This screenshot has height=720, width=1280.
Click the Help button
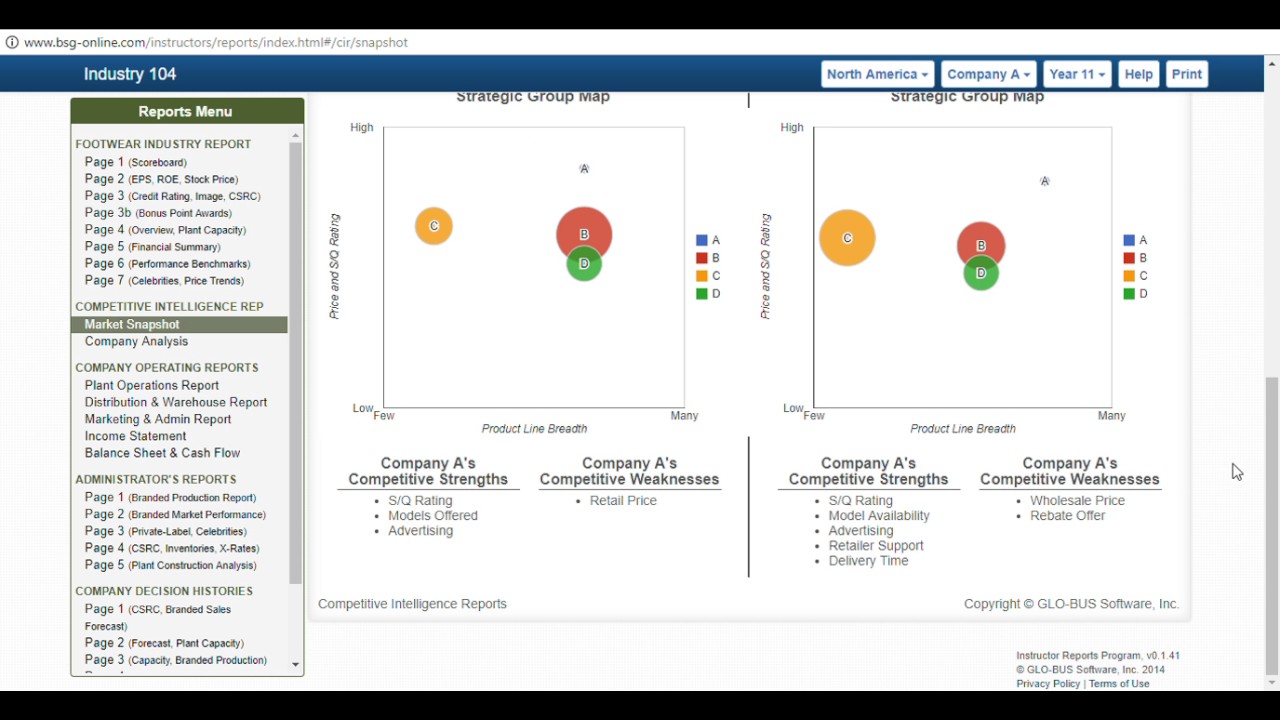[1138, 74]
